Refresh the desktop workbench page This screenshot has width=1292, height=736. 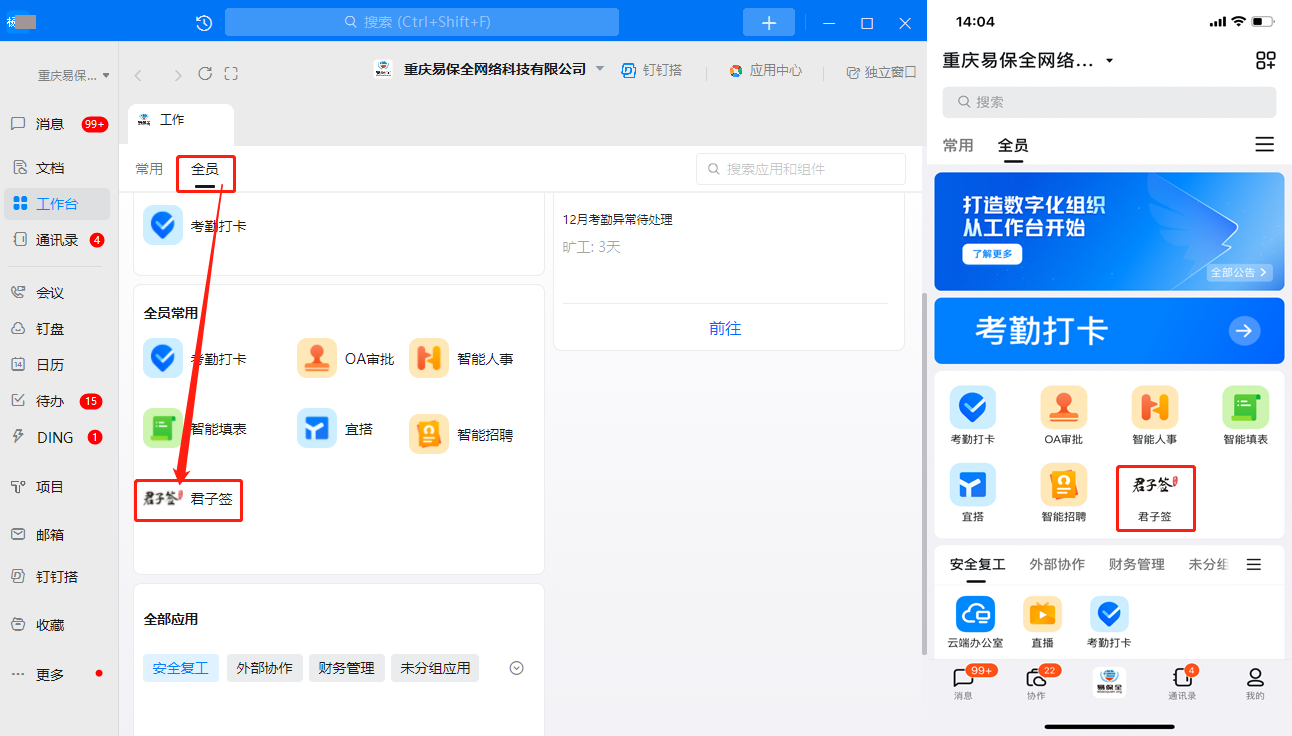(x=205, y=73)
